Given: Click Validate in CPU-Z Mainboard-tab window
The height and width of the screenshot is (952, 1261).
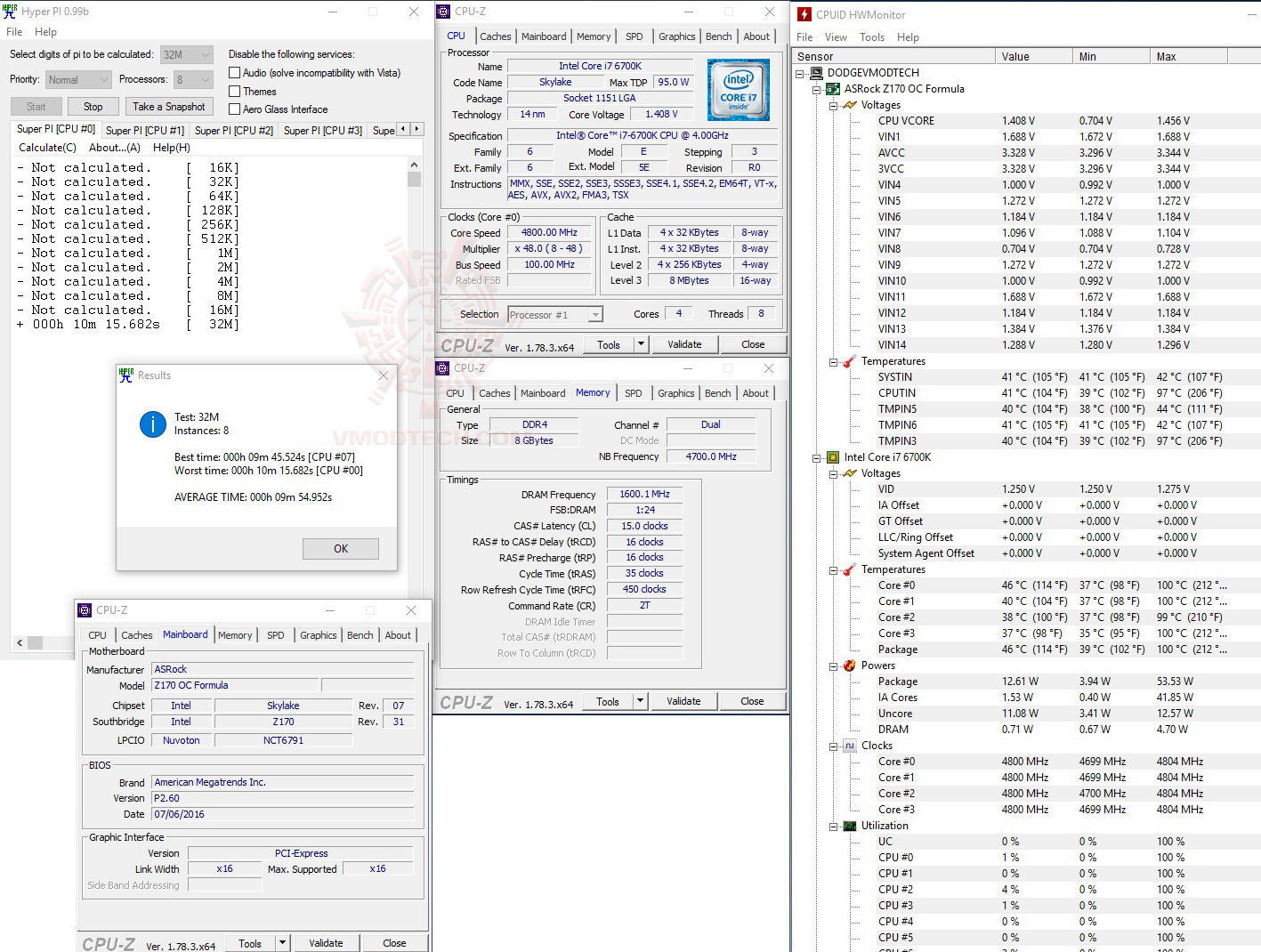Looking at the screenshot, I should (326, 943).
